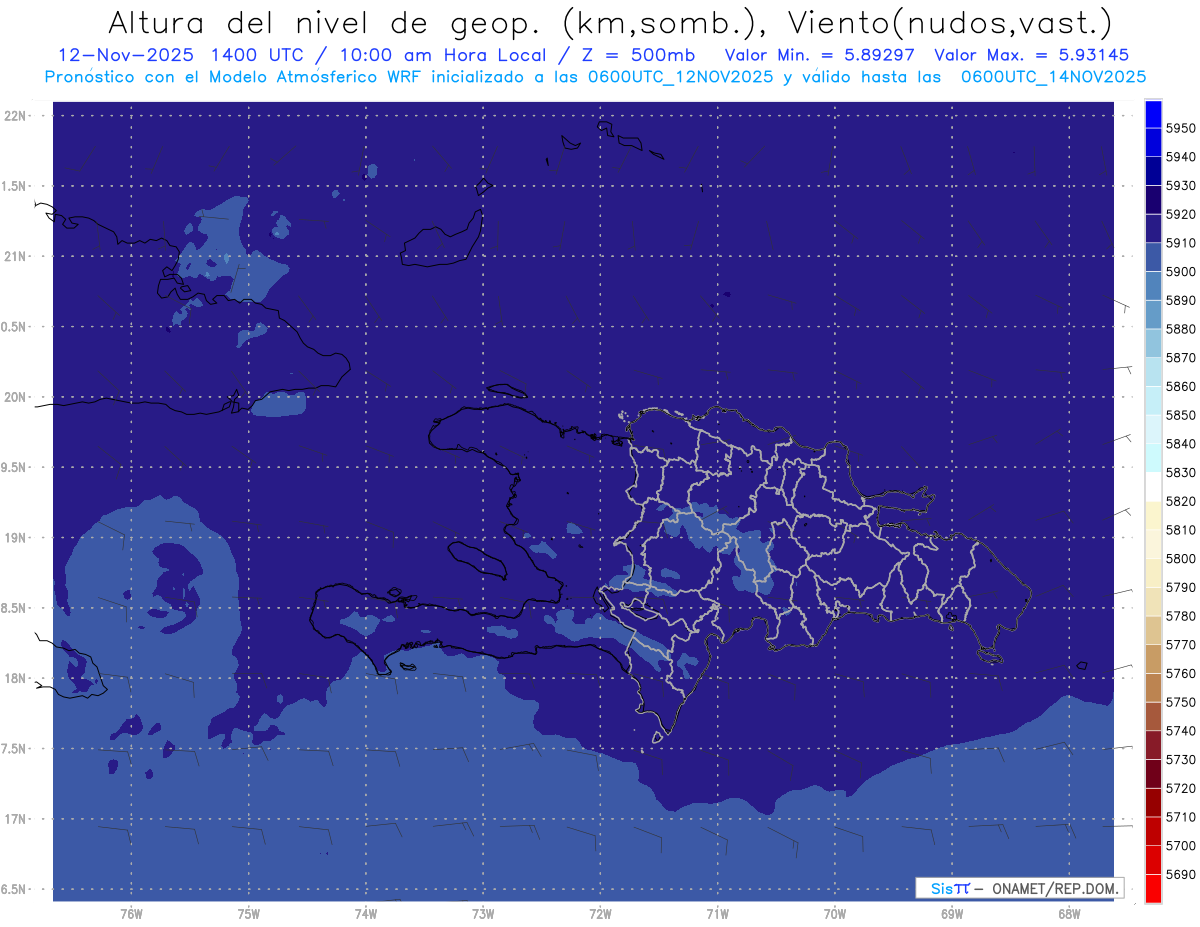This screenshot has height=927, width=1200.
Task: Click the '5820' color scale value
Action: point(1180,501)
